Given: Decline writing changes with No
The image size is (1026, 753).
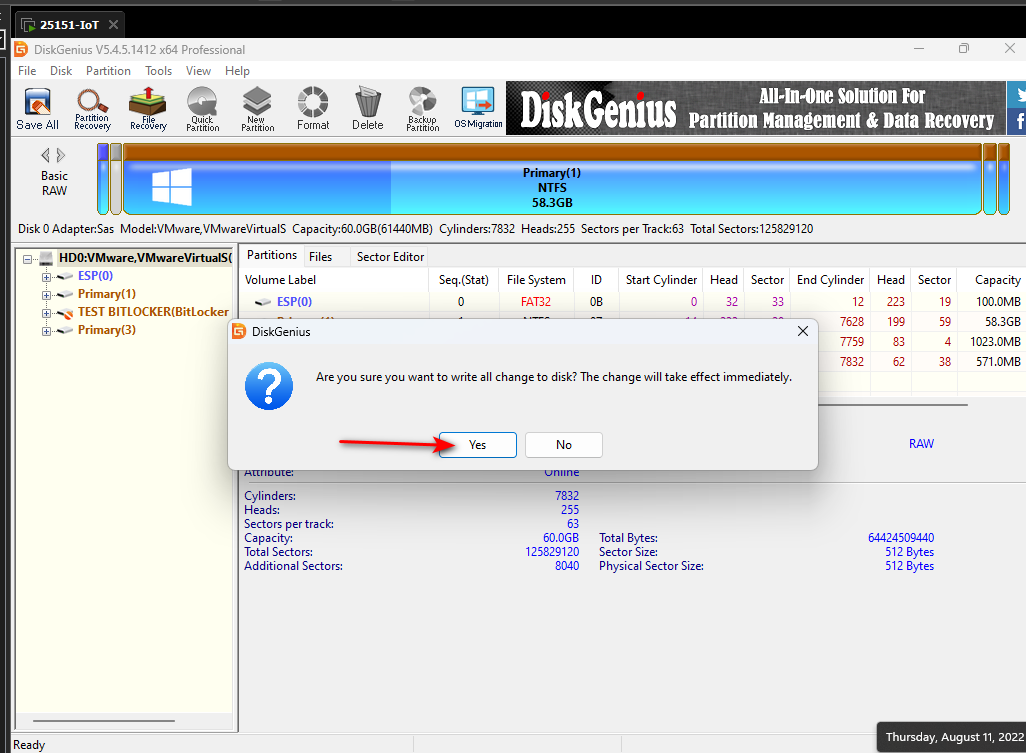Looking at the screenshot, I should [x=563, y=445].
